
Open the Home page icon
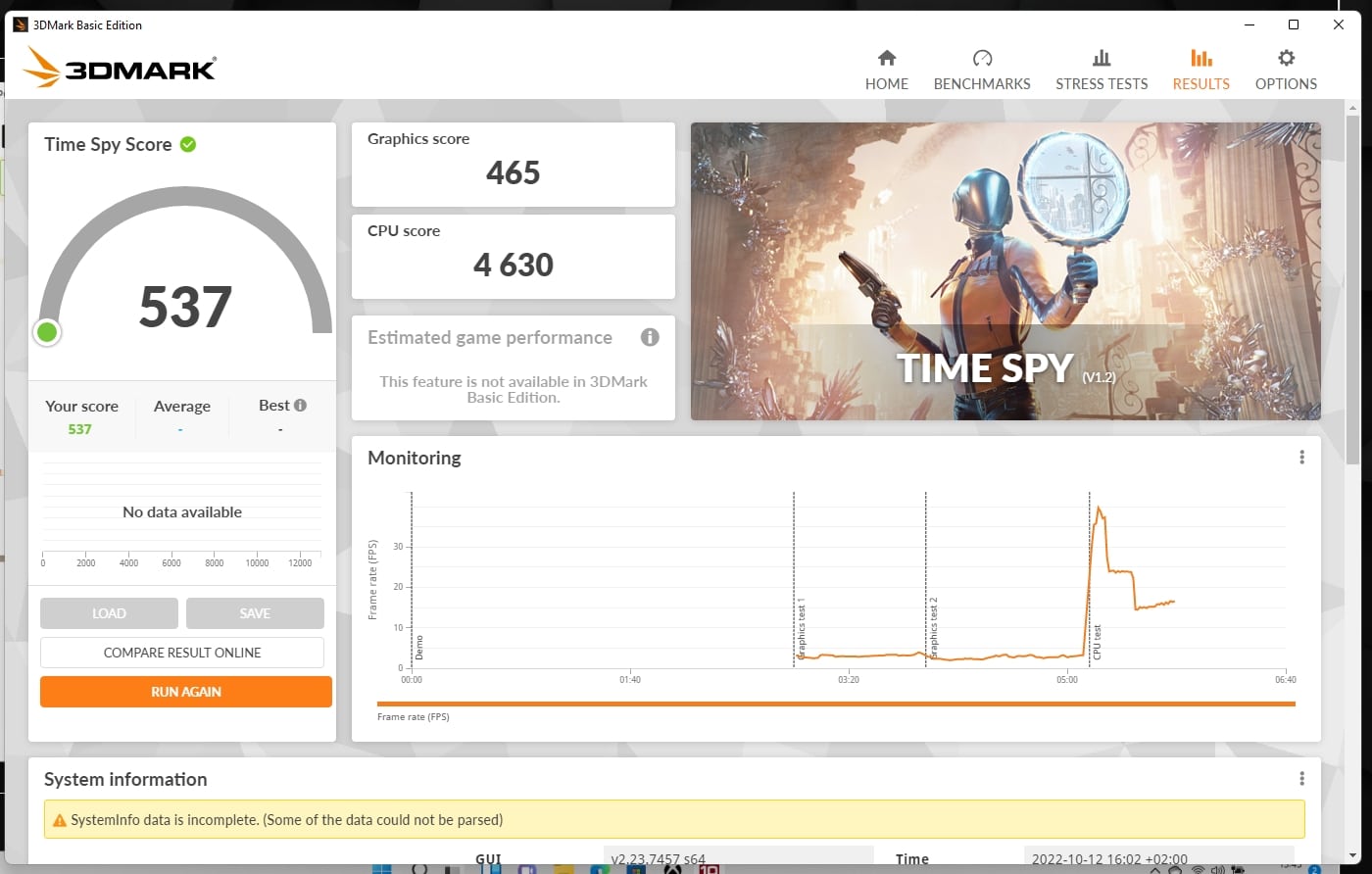(886, 58)
